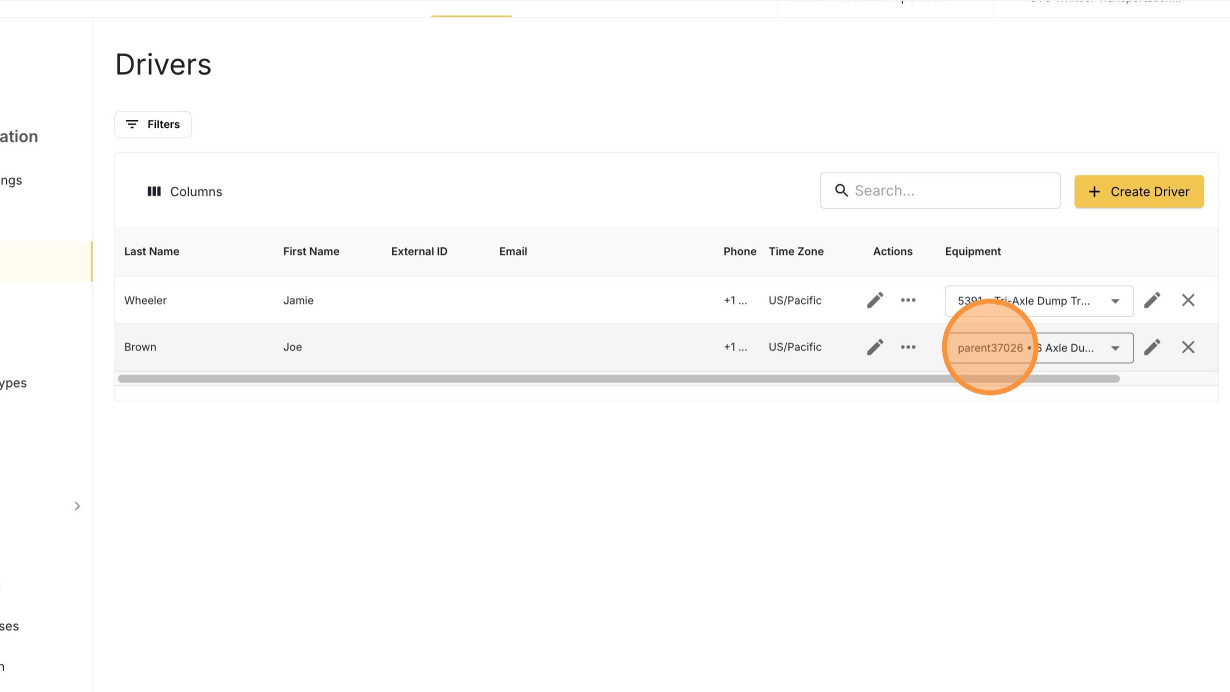Click US/Pacific time zone in Brown row
This screenshot has height=692, width=1230.
pos(795,347)
